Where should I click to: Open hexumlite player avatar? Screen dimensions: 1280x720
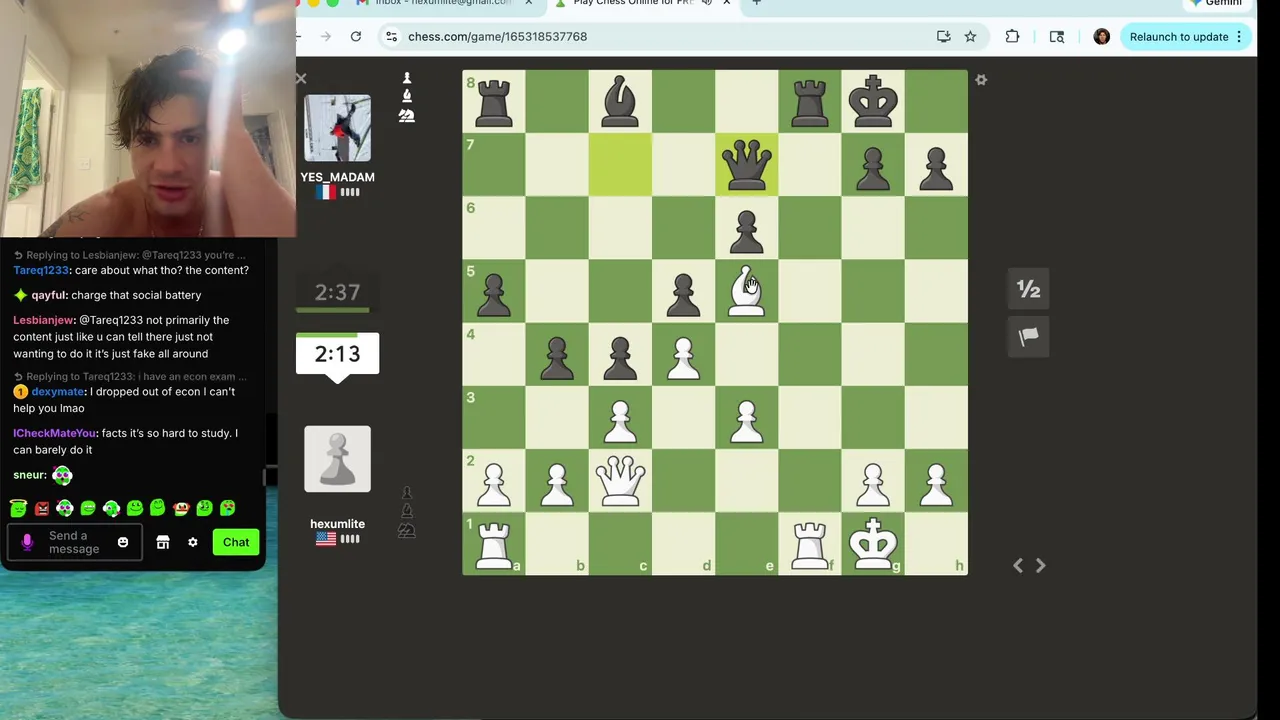(337, 459)
